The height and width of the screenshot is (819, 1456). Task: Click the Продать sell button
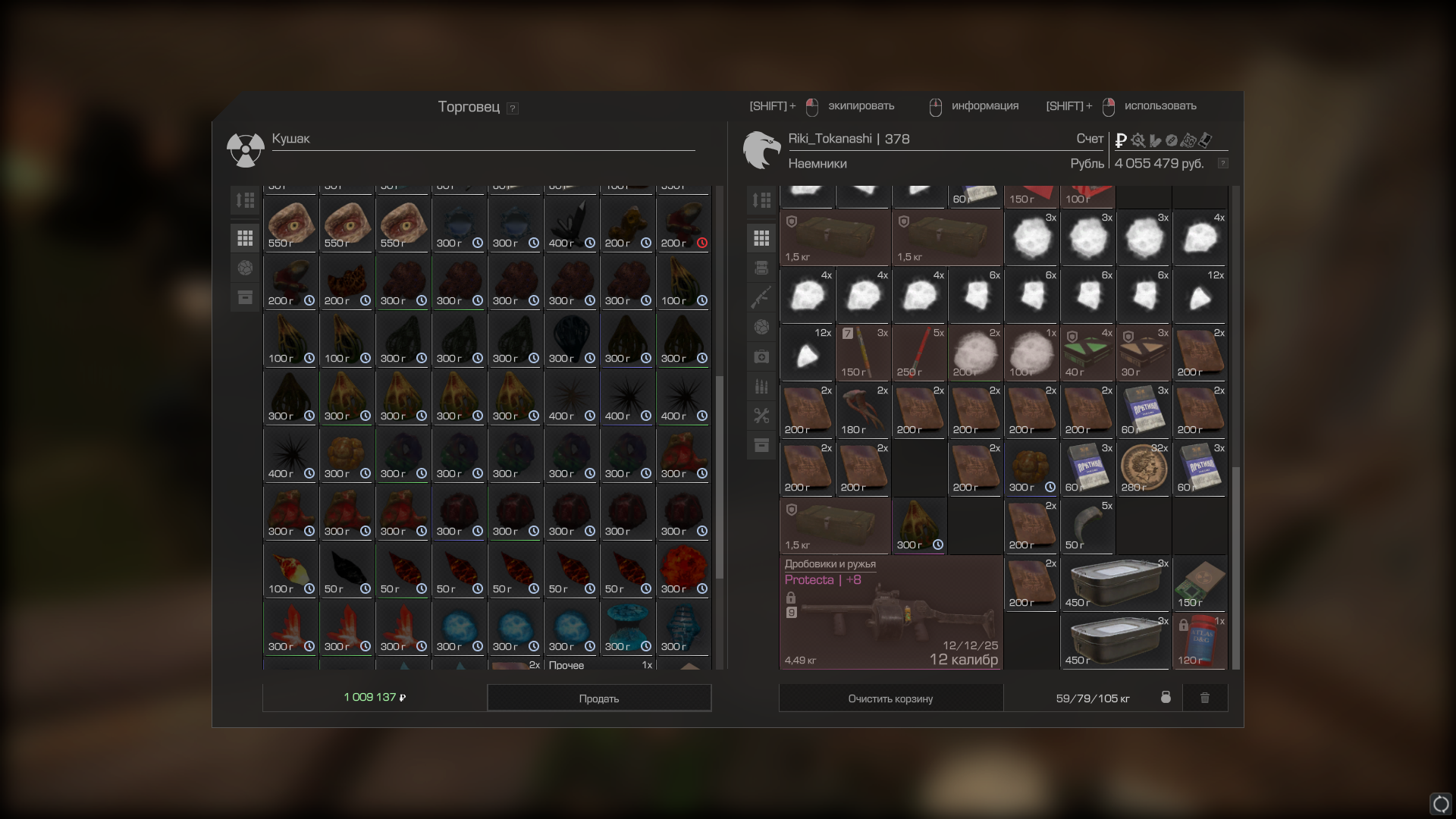(x=599, y=698)
